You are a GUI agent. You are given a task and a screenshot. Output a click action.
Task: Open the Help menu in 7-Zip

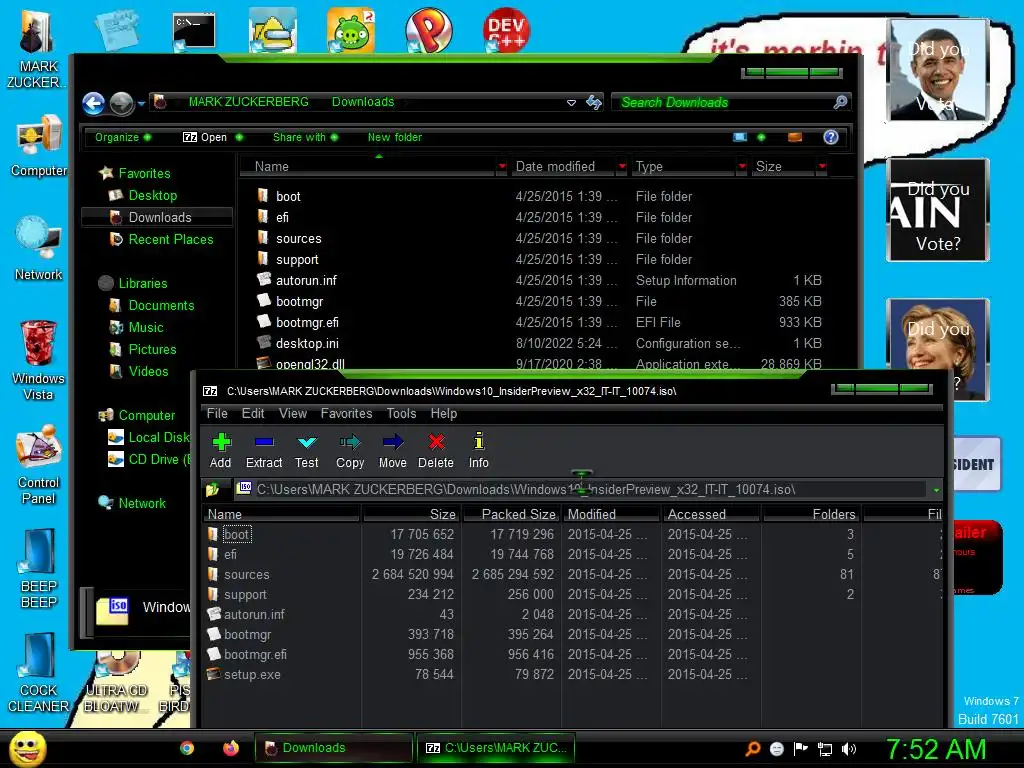[443, 413]
